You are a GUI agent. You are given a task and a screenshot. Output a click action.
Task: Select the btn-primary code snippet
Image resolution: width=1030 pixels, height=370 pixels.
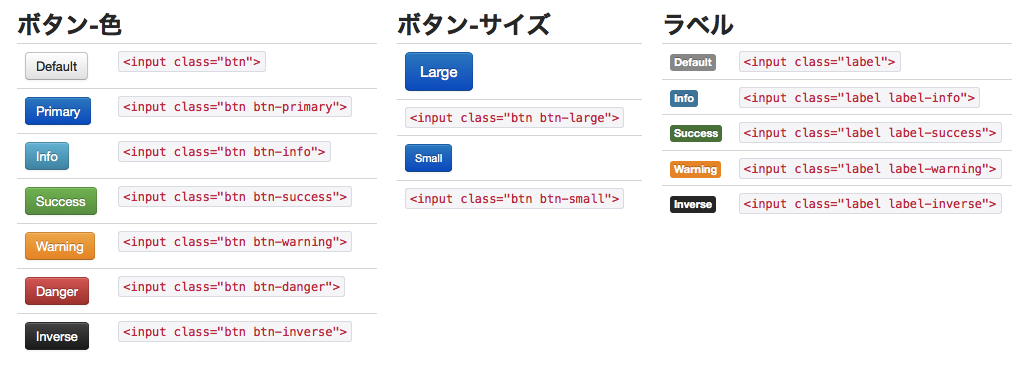(235, 106)
